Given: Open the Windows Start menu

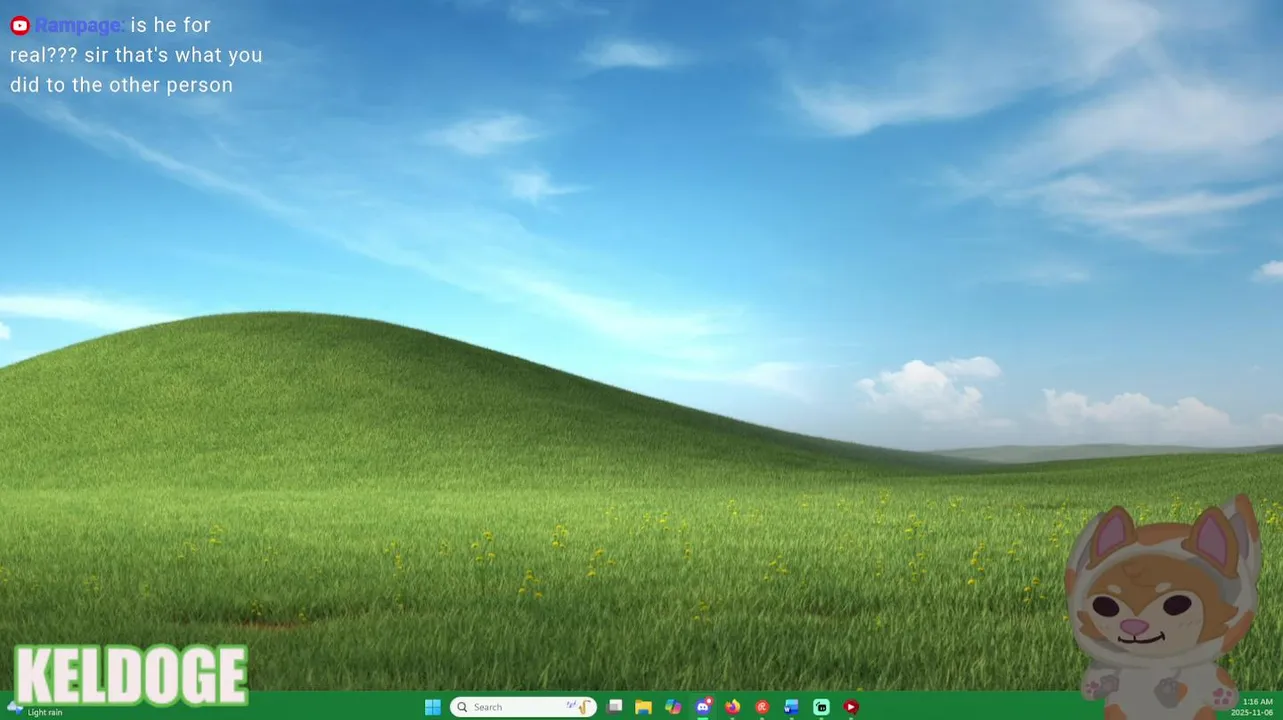Looking at the screenshot, I should [433, 707].
